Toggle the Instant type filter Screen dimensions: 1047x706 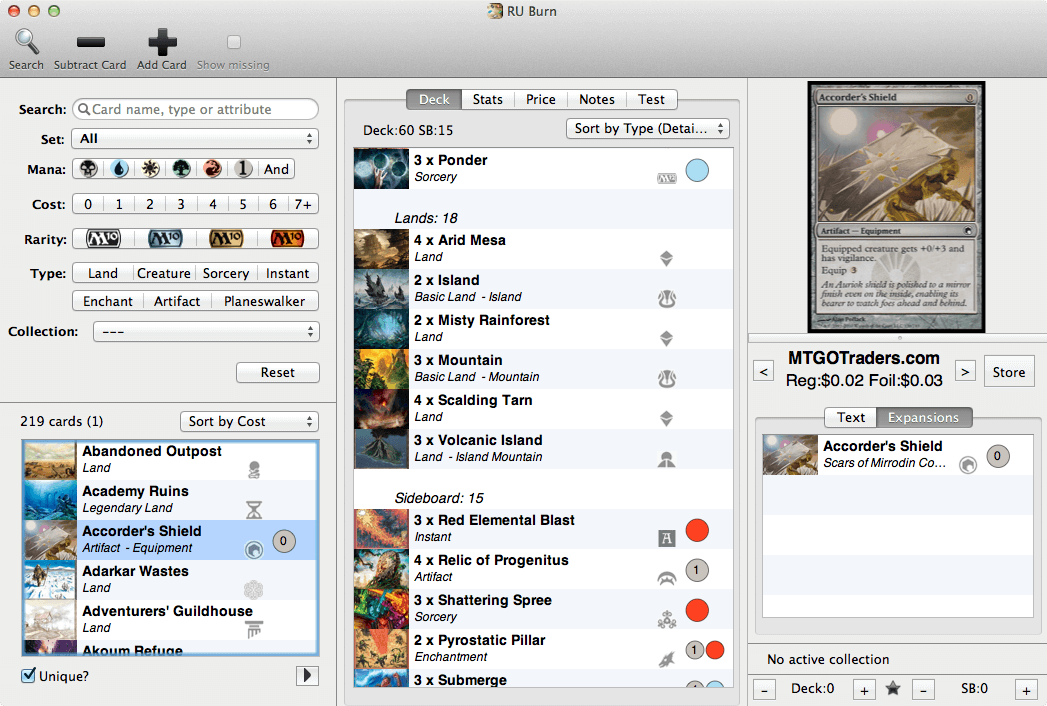(288, 273)
